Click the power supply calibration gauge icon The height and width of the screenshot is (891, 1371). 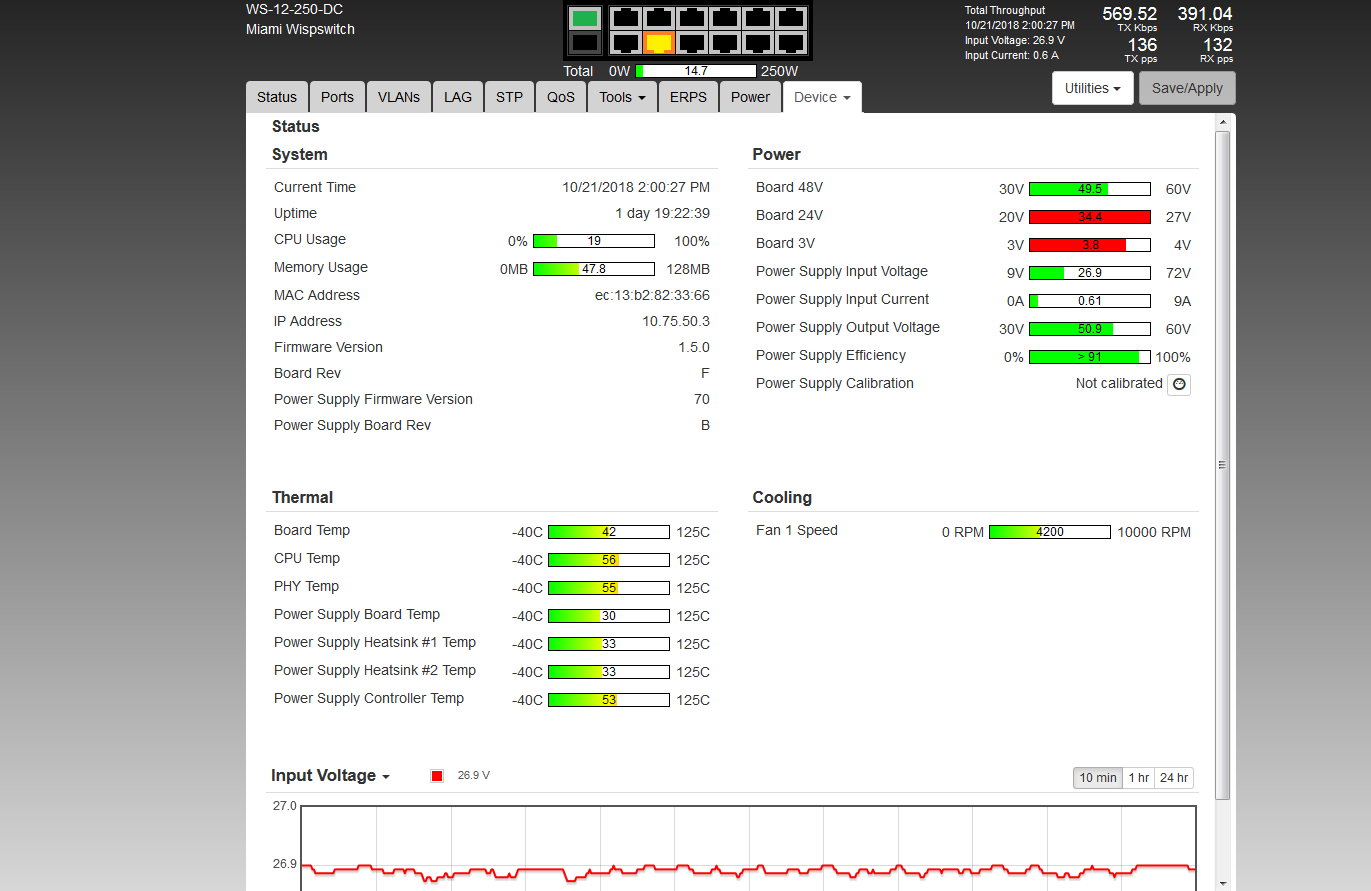(1179, 384)
